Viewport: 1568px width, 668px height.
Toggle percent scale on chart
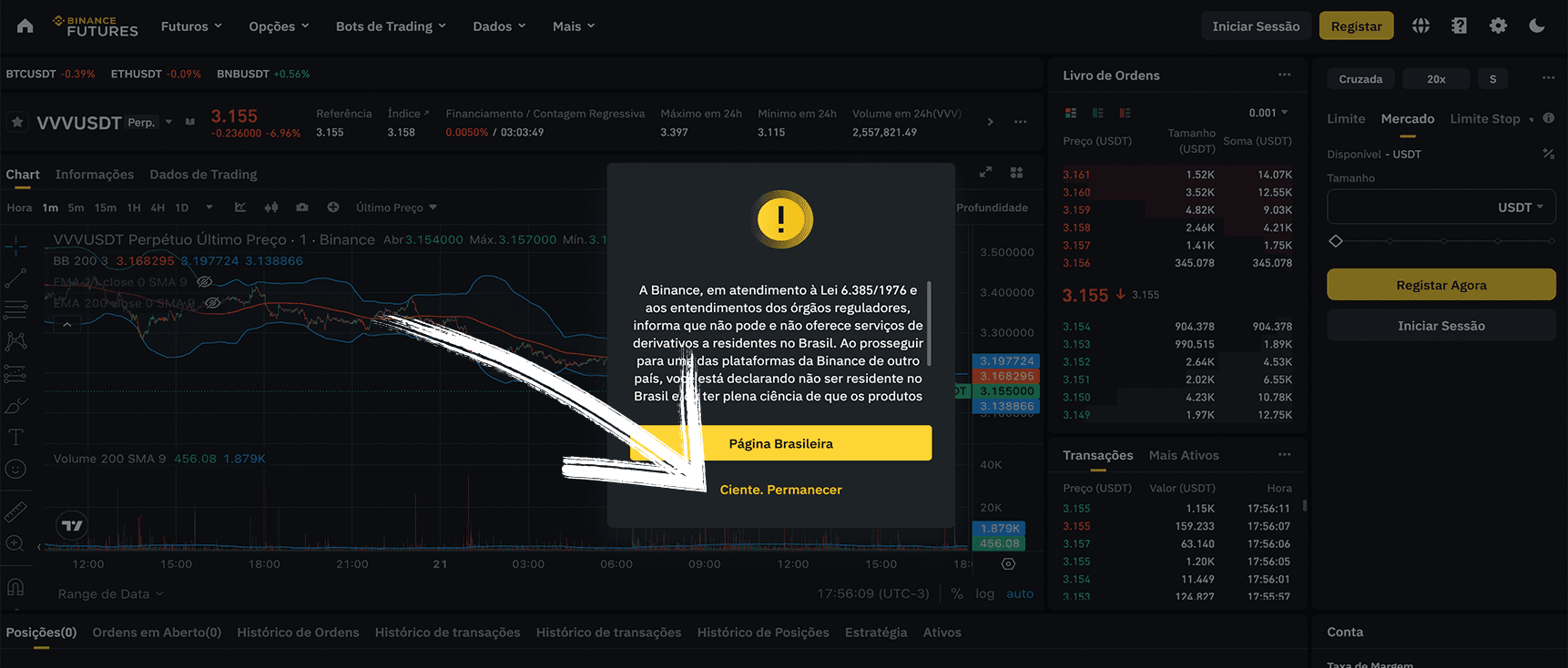click(x=957, y=593)
